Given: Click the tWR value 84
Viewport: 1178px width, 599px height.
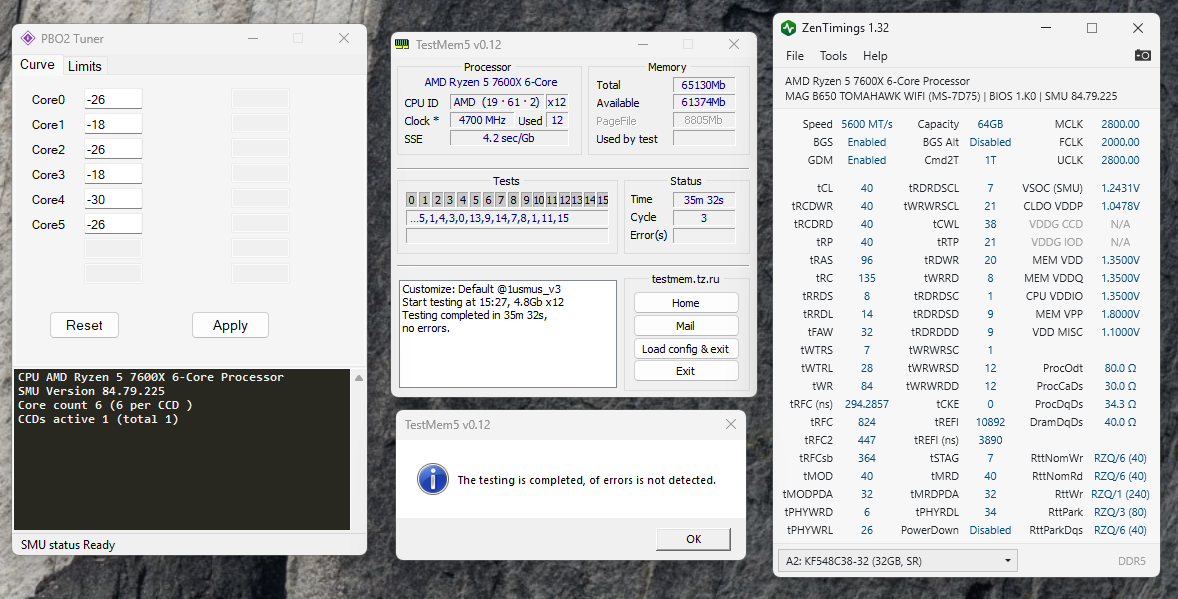Looking at the screenshot, I should (867, 386).
